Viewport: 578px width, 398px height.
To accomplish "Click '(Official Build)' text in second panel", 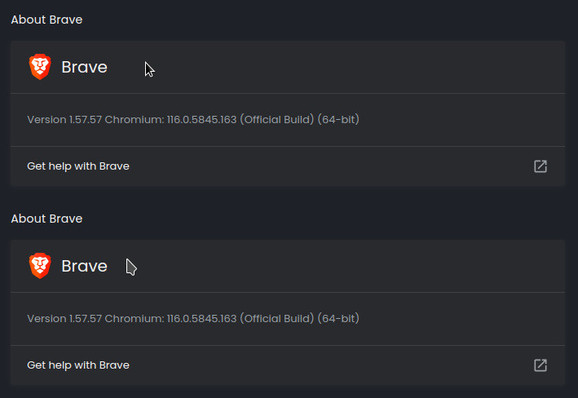I will pyautogui.click(x=277, y=318).
